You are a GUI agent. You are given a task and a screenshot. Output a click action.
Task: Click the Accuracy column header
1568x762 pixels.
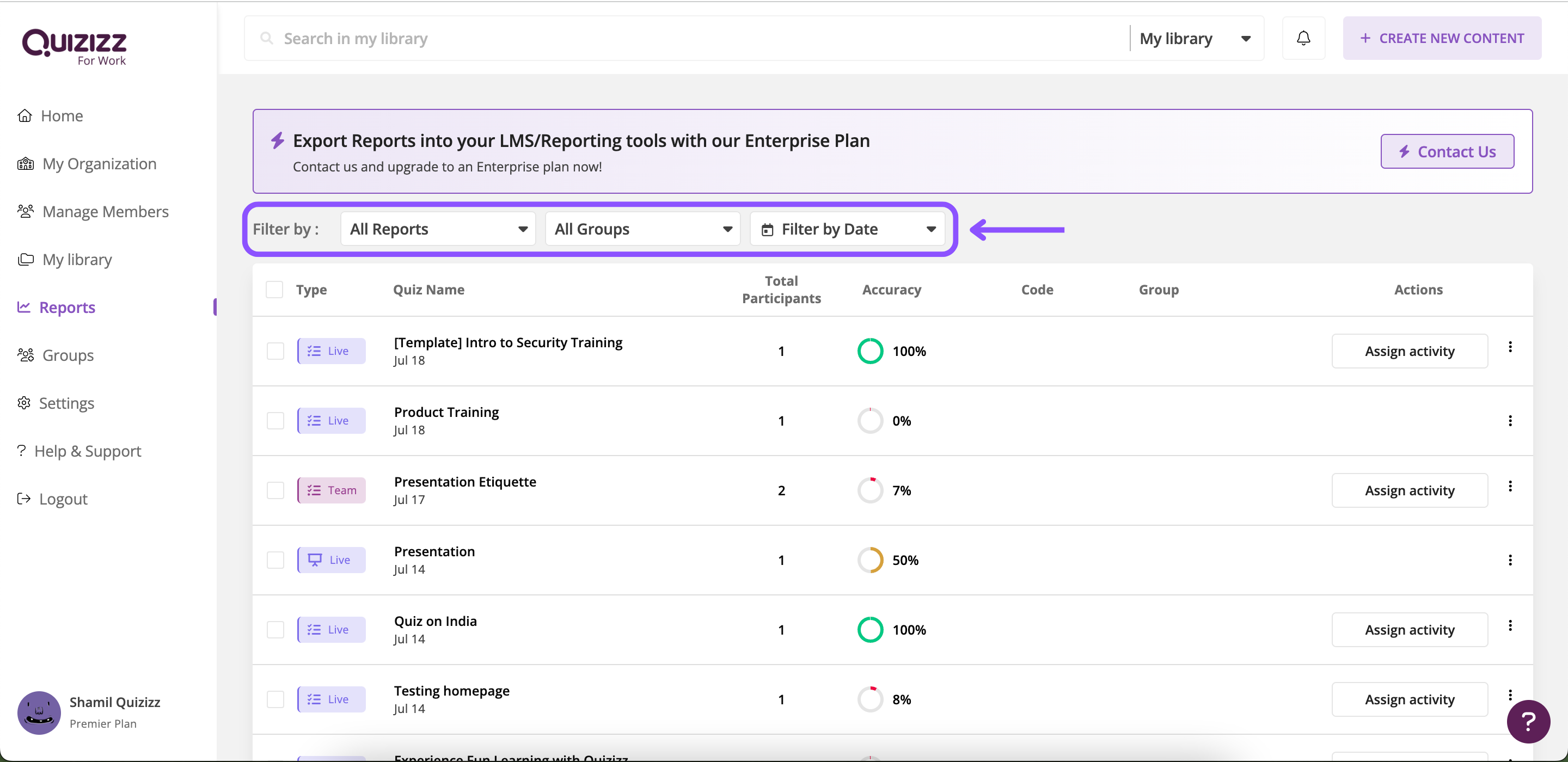coord(892,290)
